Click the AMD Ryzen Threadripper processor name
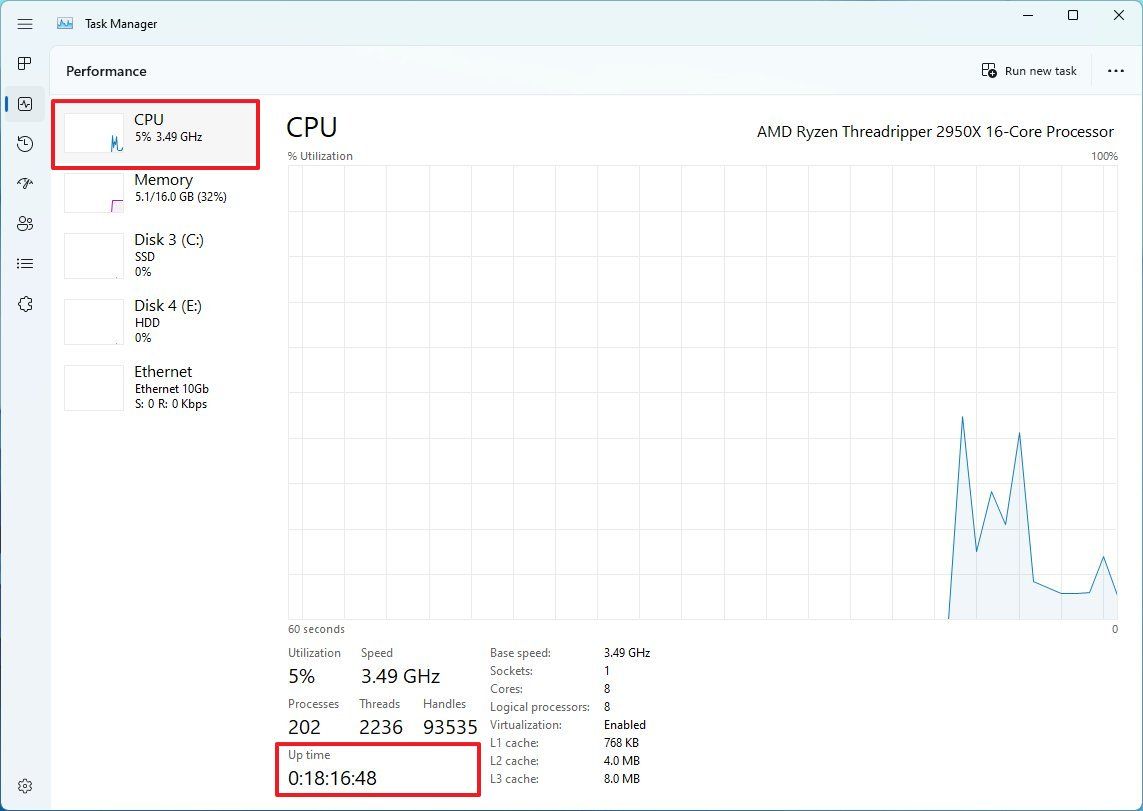This screenshot has width=1143, height=811. [935, 132]
